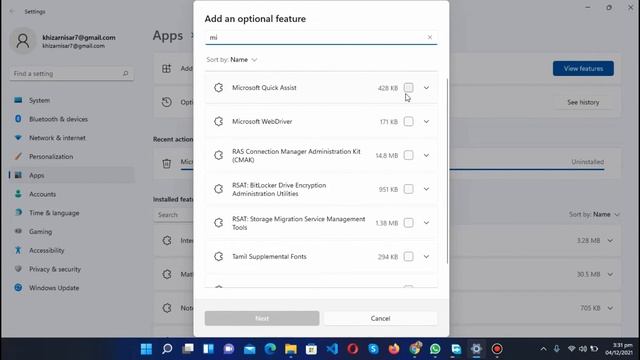Select the RAS Connection Manager Administration Kit checkbox
This screenshot has height=360, width=640.
pyautogui.click(x=408, y=156)
